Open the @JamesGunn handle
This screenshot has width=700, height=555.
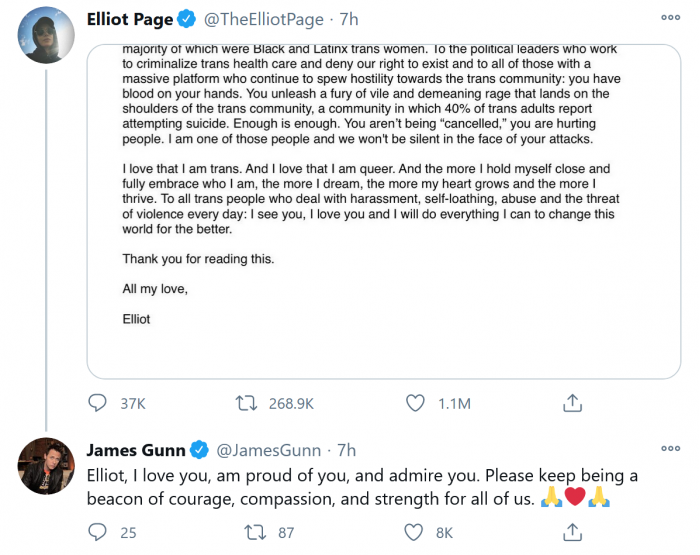pyautogui.click(x=272, y=450)
